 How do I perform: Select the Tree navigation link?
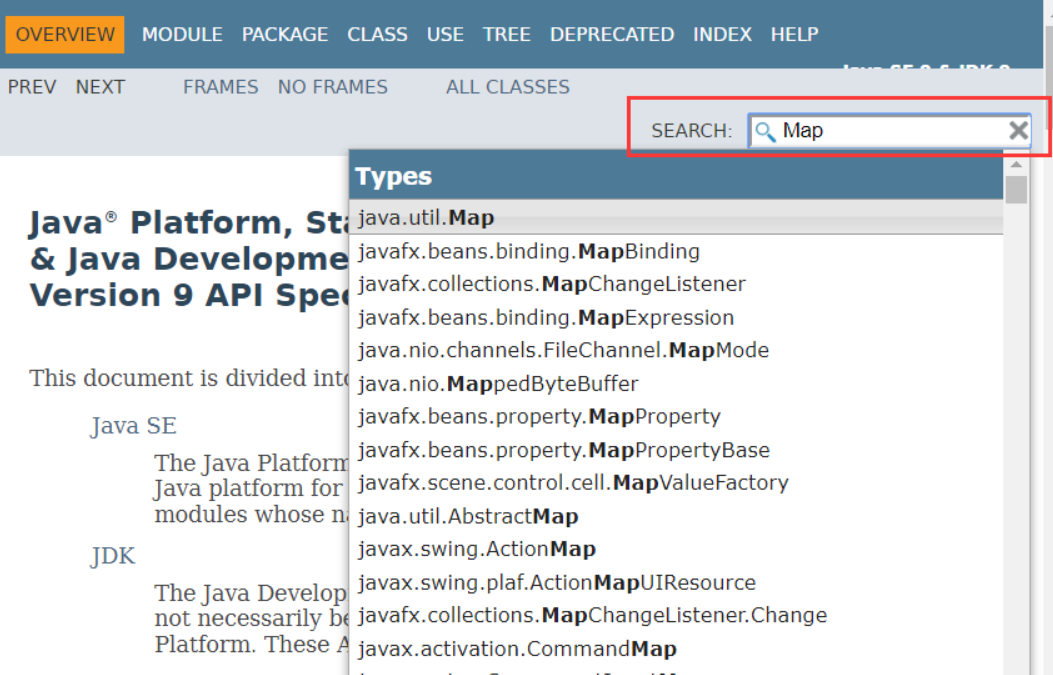point(506,34)
